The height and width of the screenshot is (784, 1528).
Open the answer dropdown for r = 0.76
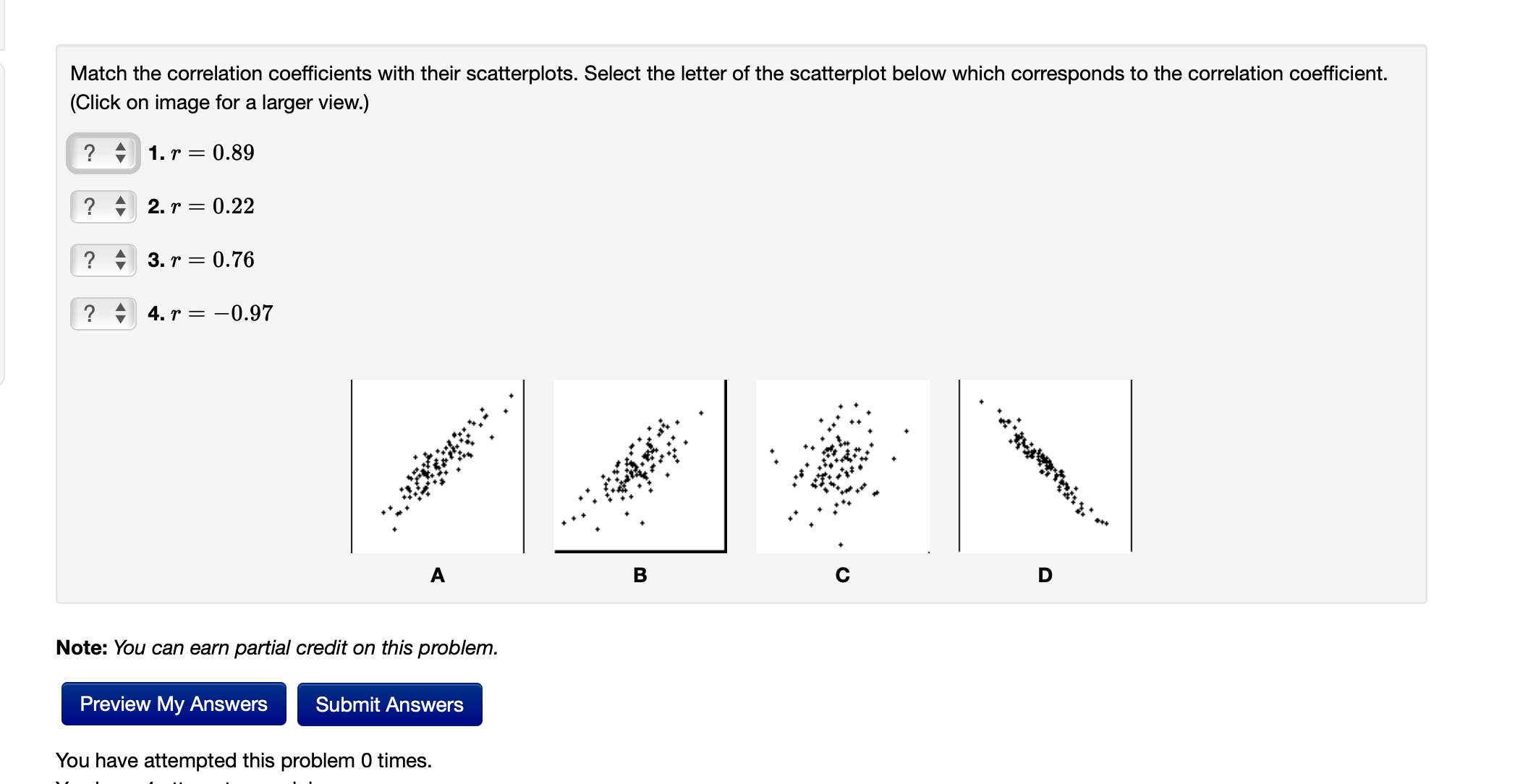[101, 260]
